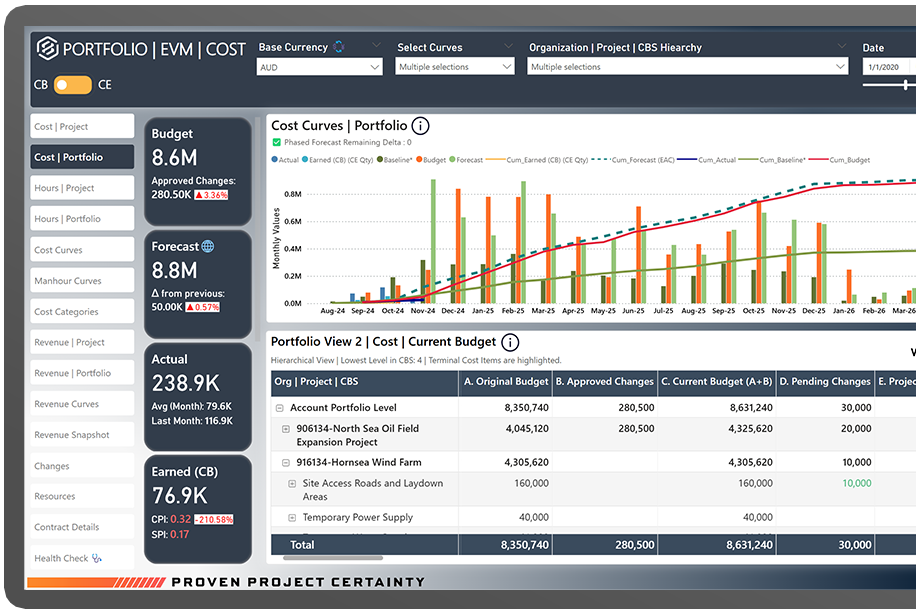Sort by A. Original Budget column header
Screen dimensions: 916x615
point(506,381)
